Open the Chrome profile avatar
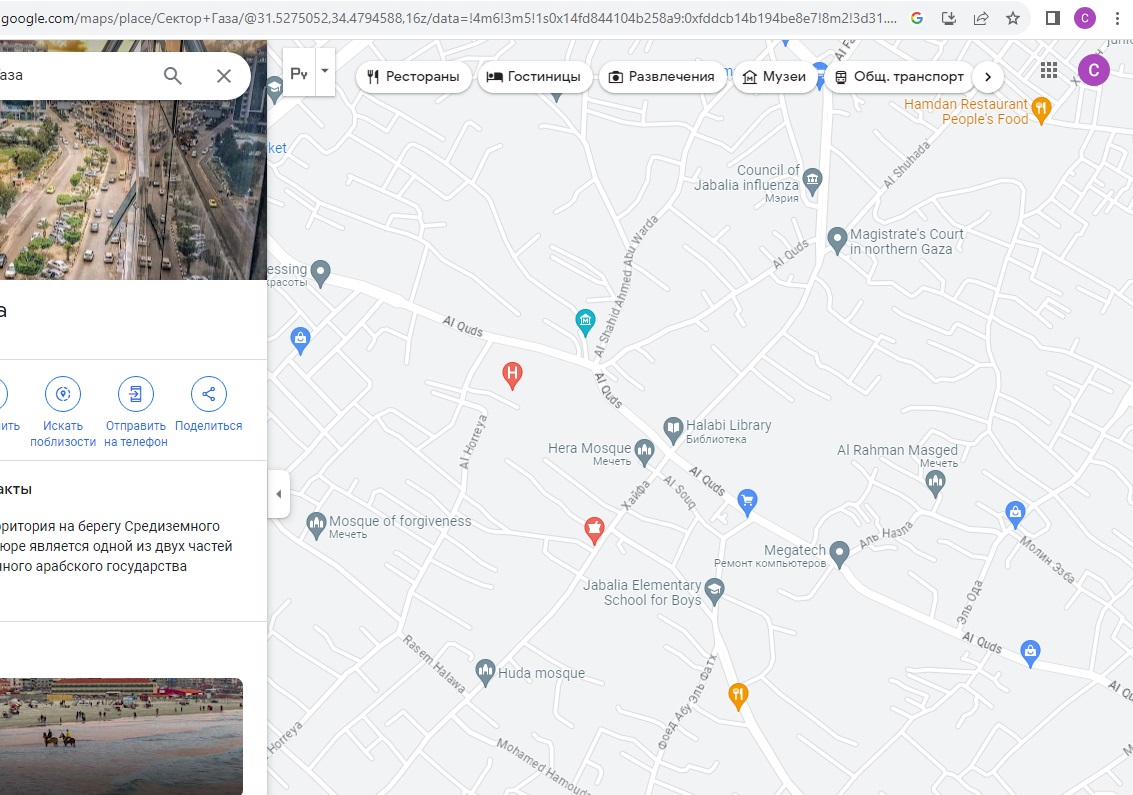 pos(1085,18)
